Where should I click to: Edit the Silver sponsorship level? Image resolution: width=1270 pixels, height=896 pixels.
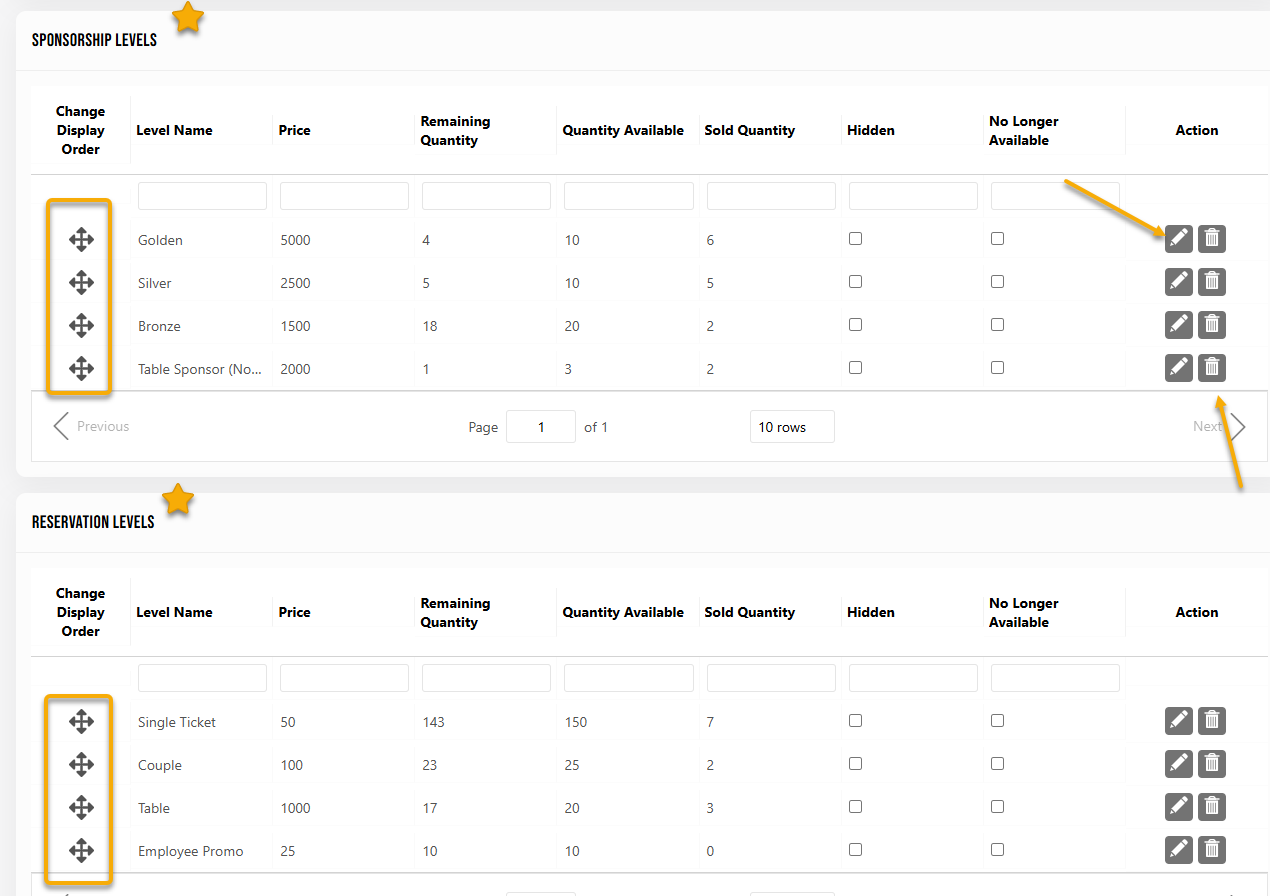coord(1179,282)
